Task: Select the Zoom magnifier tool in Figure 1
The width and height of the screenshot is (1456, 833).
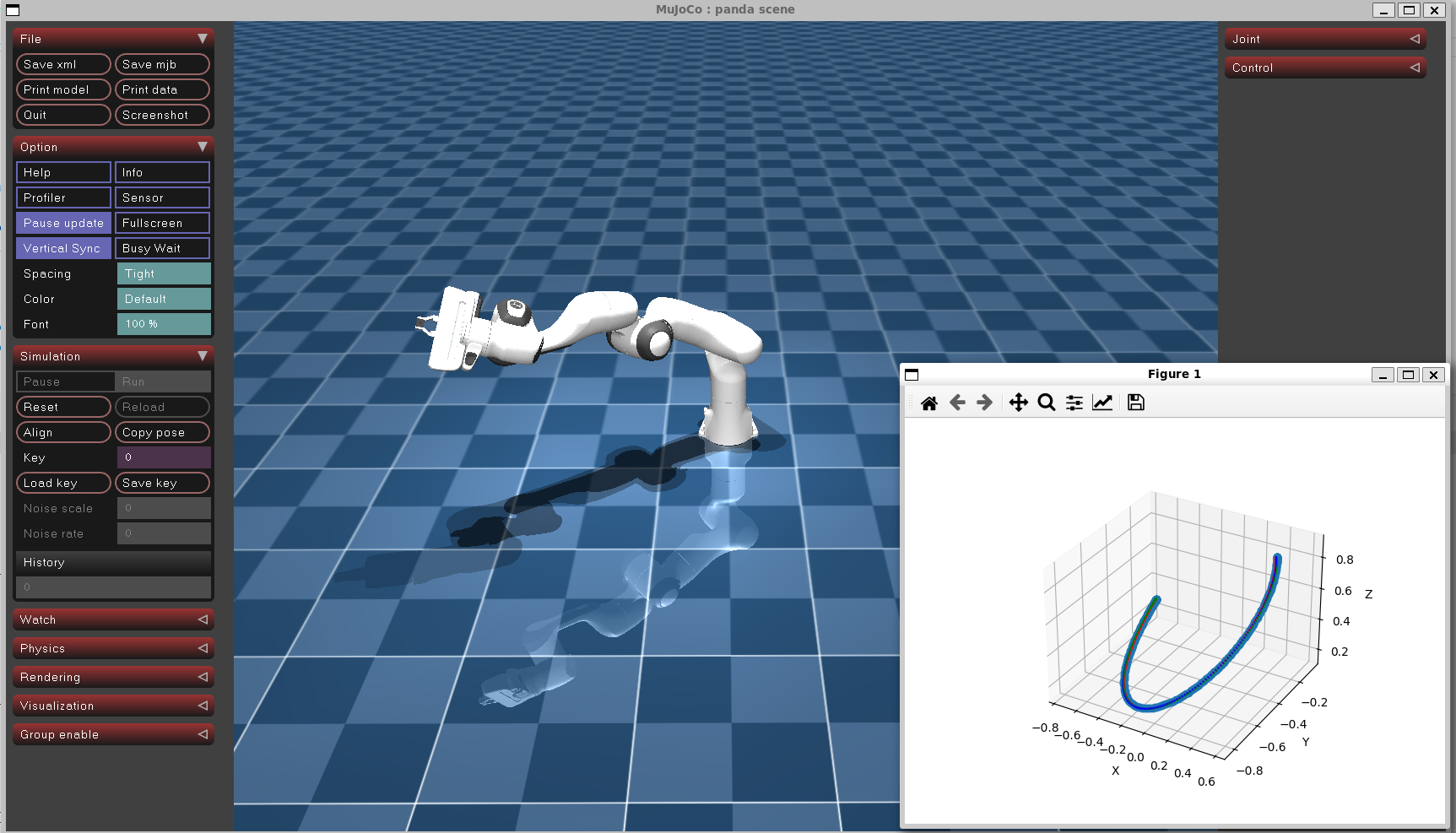Action: click(1047, 403)
